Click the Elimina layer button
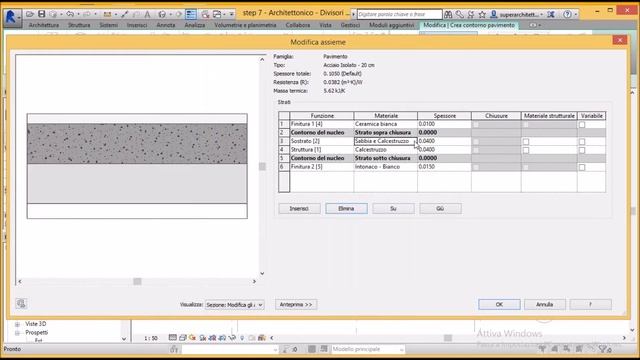The image size is (640, 360). (x=346, y=209)
